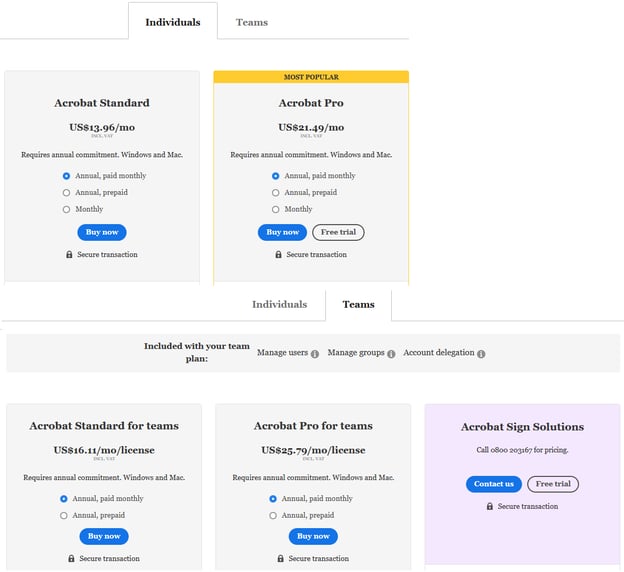The image size is (624, 572).
Task: Open the Account delegation info icon
Action: [481, 353]
